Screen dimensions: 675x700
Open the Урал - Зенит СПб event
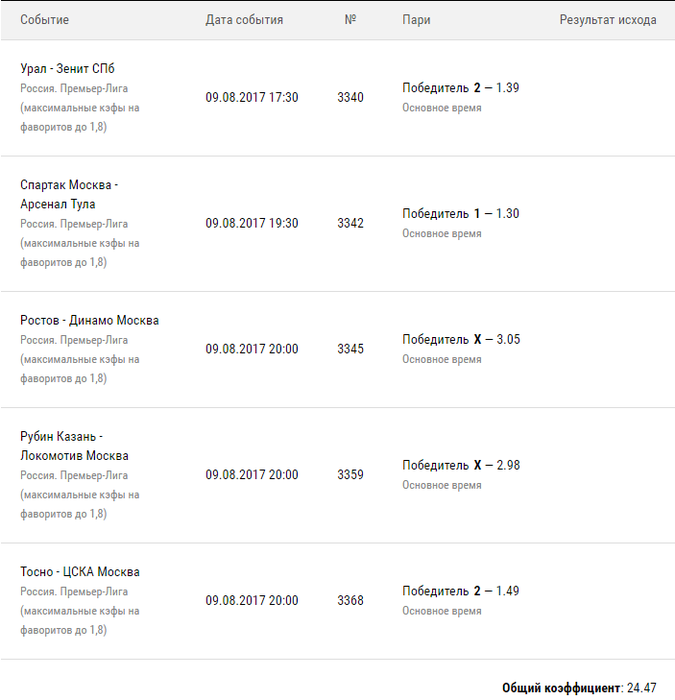67,69
